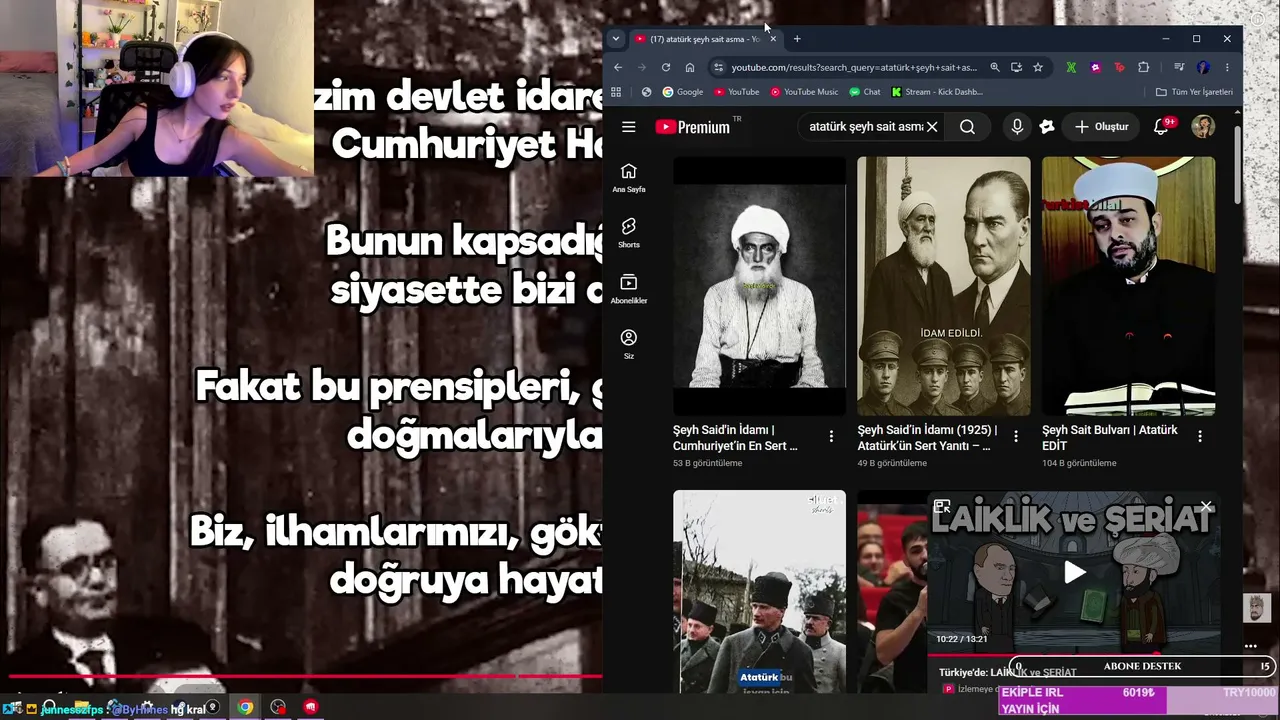The width and height of the screenshot is (1280, 720).
Task: Go back in the Chrome browser
Action: click(618, 67)
